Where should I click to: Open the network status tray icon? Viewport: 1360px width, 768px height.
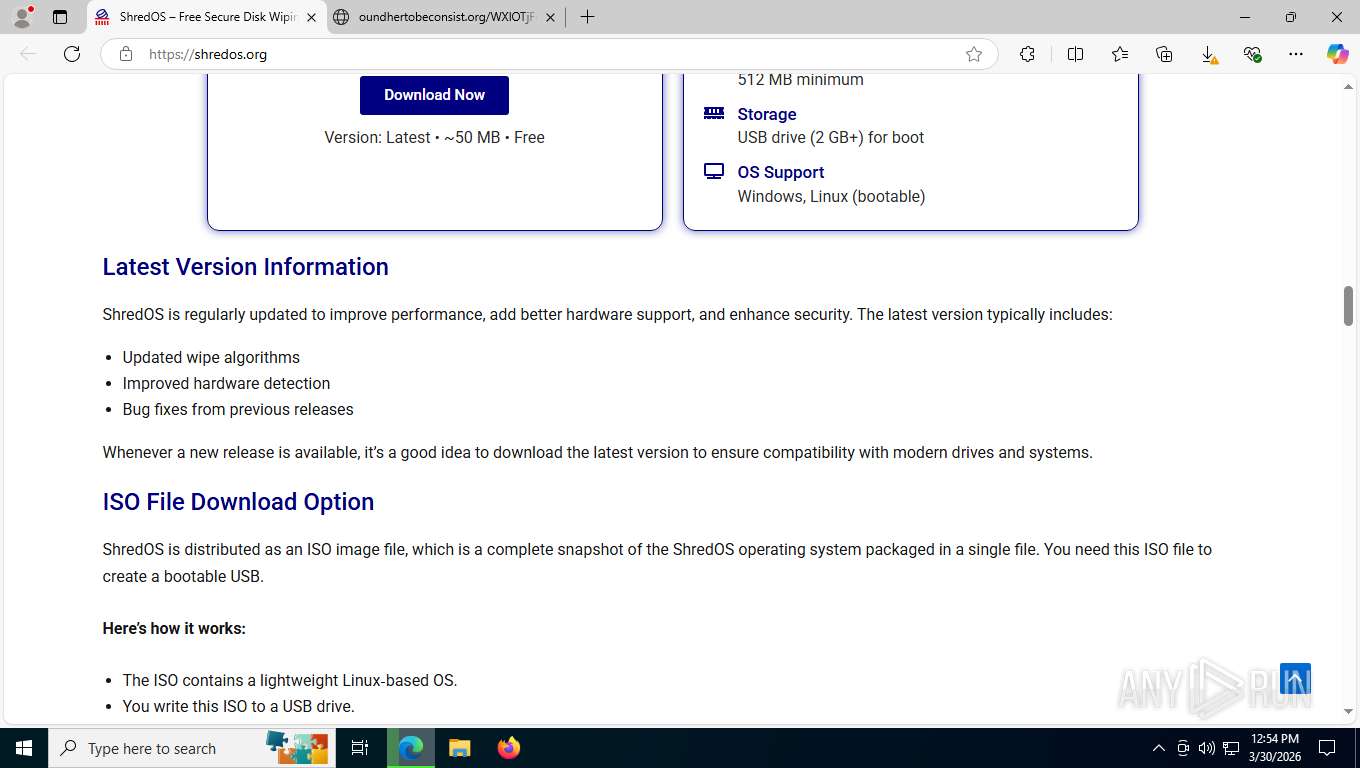click(x=1231, y=748)
